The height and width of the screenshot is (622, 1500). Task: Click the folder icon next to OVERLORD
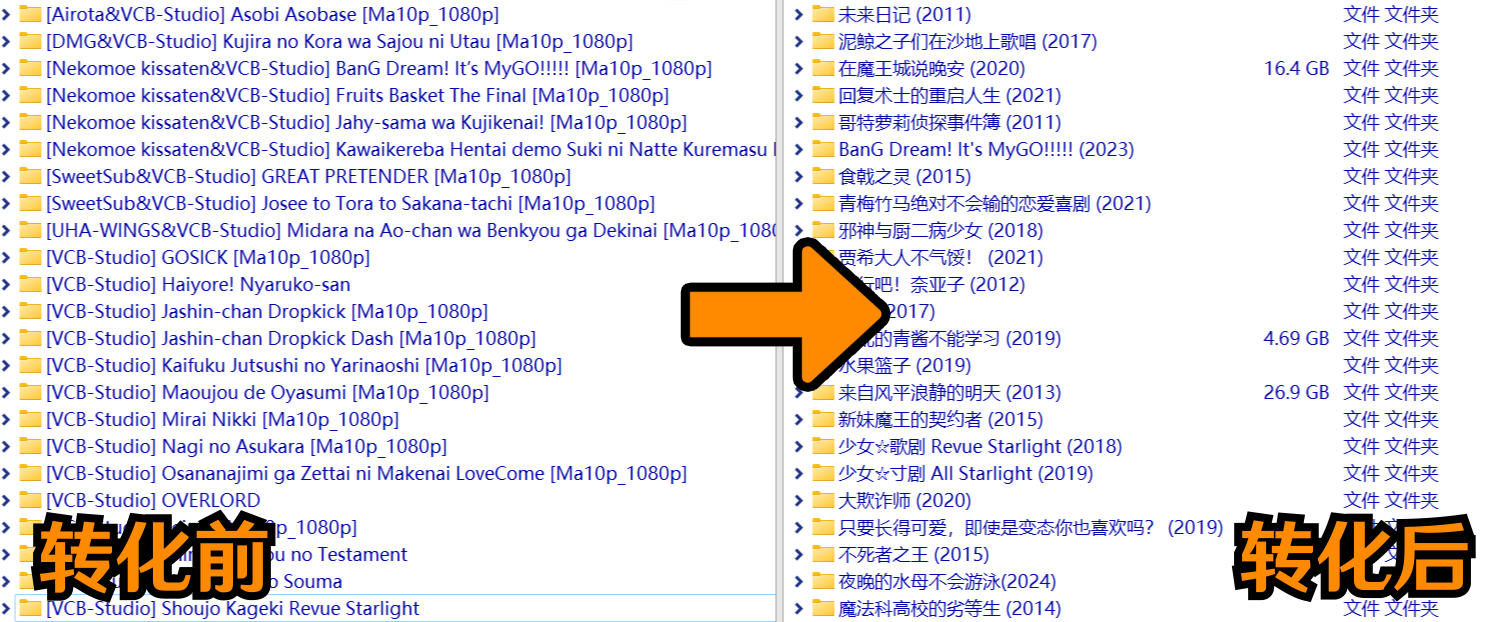pos(30,501)
